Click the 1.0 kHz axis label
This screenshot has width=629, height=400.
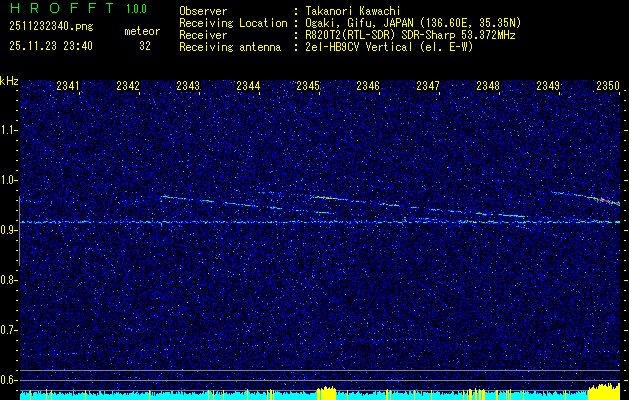pos(7,180)
